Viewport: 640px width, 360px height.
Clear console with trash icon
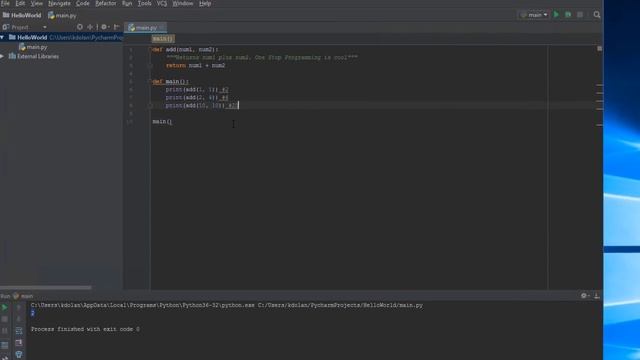19,354
